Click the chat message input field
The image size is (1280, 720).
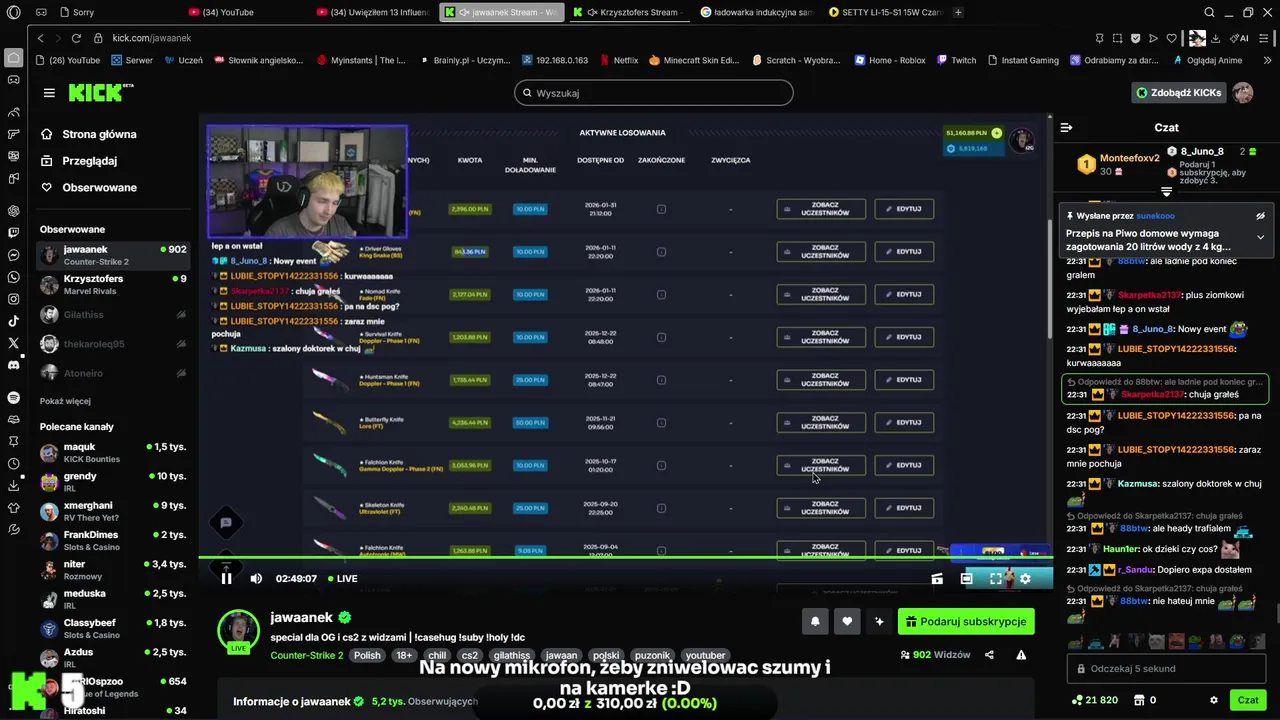tap(1166, 668)
